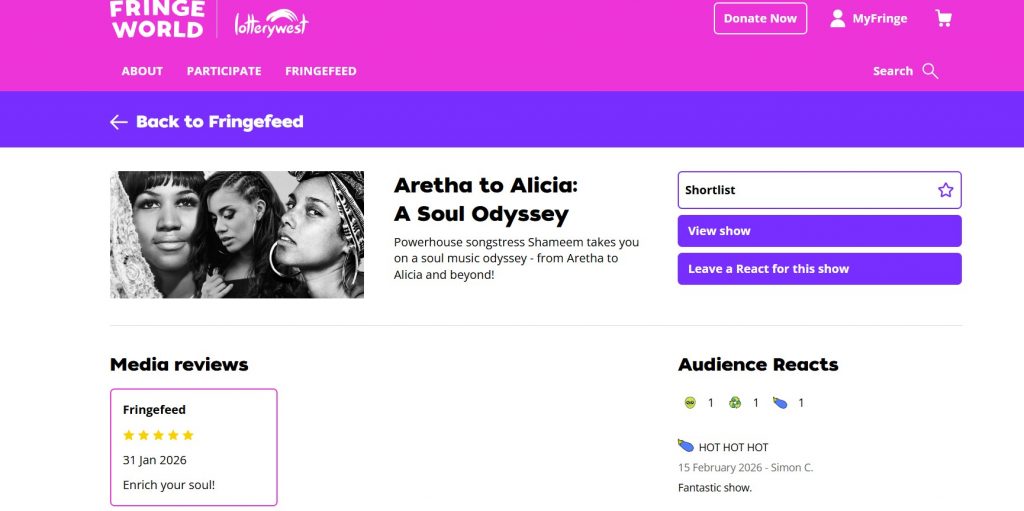The image size is (1024, 511).
Task: Click the eggplant react icon in counts row
Action: (x=780, y=403)
